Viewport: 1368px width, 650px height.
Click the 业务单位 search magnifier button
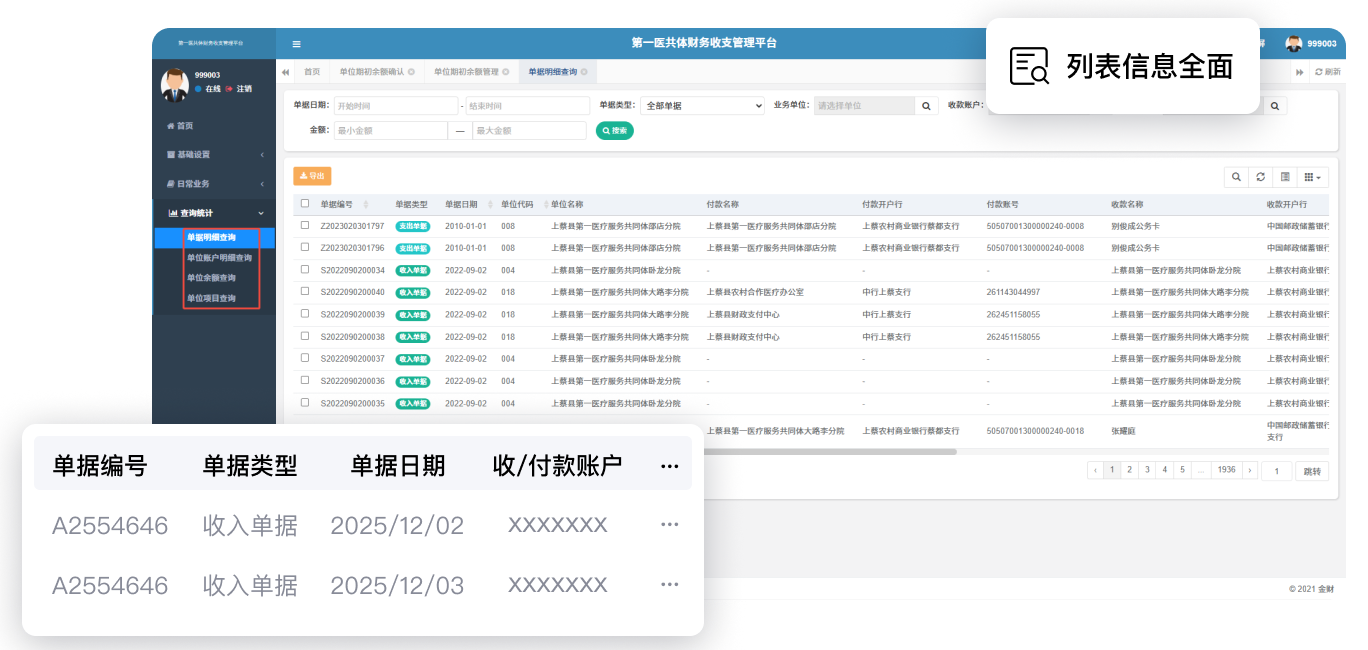tap(927, 105)
